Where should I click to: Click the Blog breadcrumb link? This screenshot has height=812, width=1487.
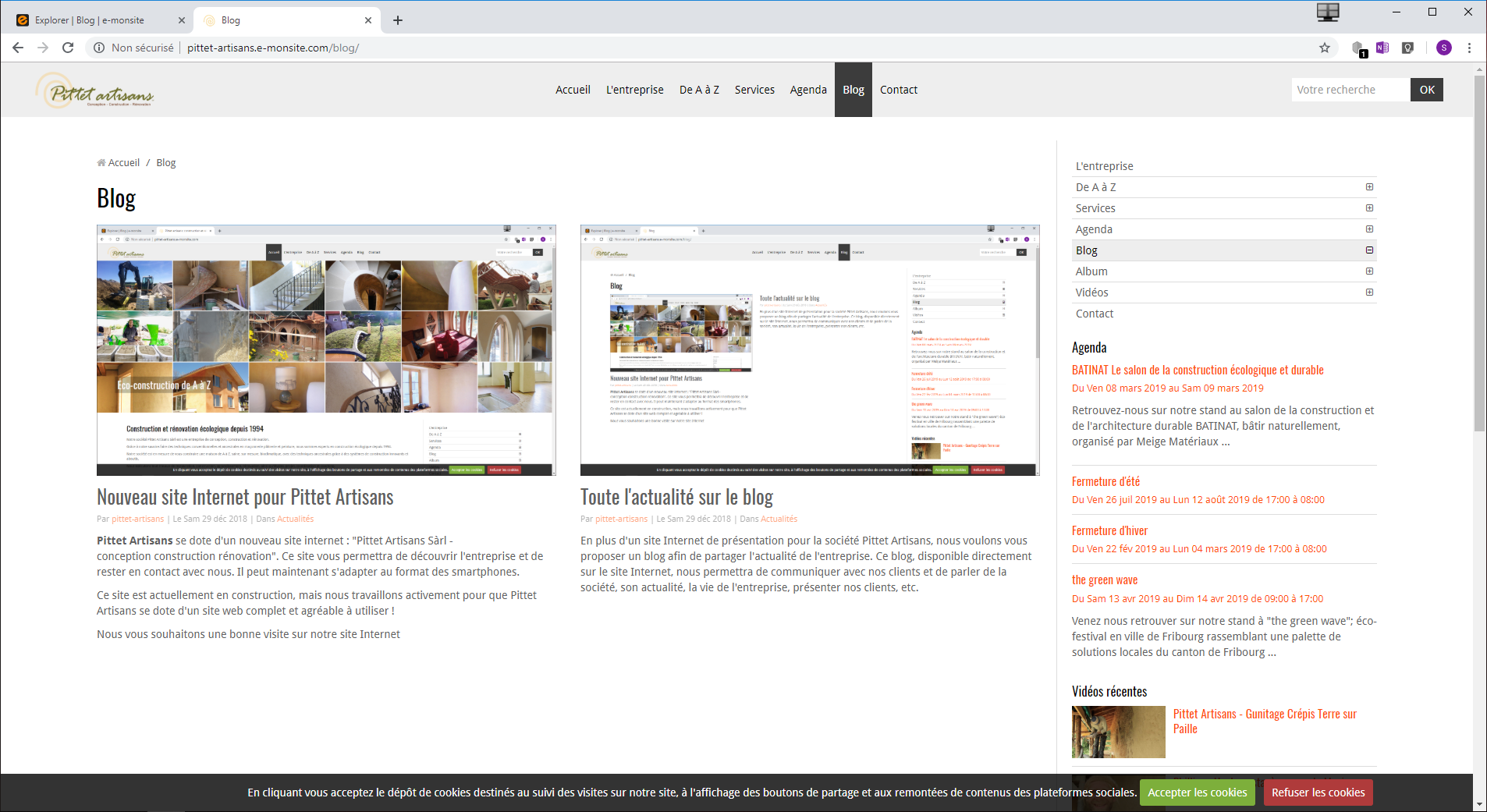pos(166,163)
